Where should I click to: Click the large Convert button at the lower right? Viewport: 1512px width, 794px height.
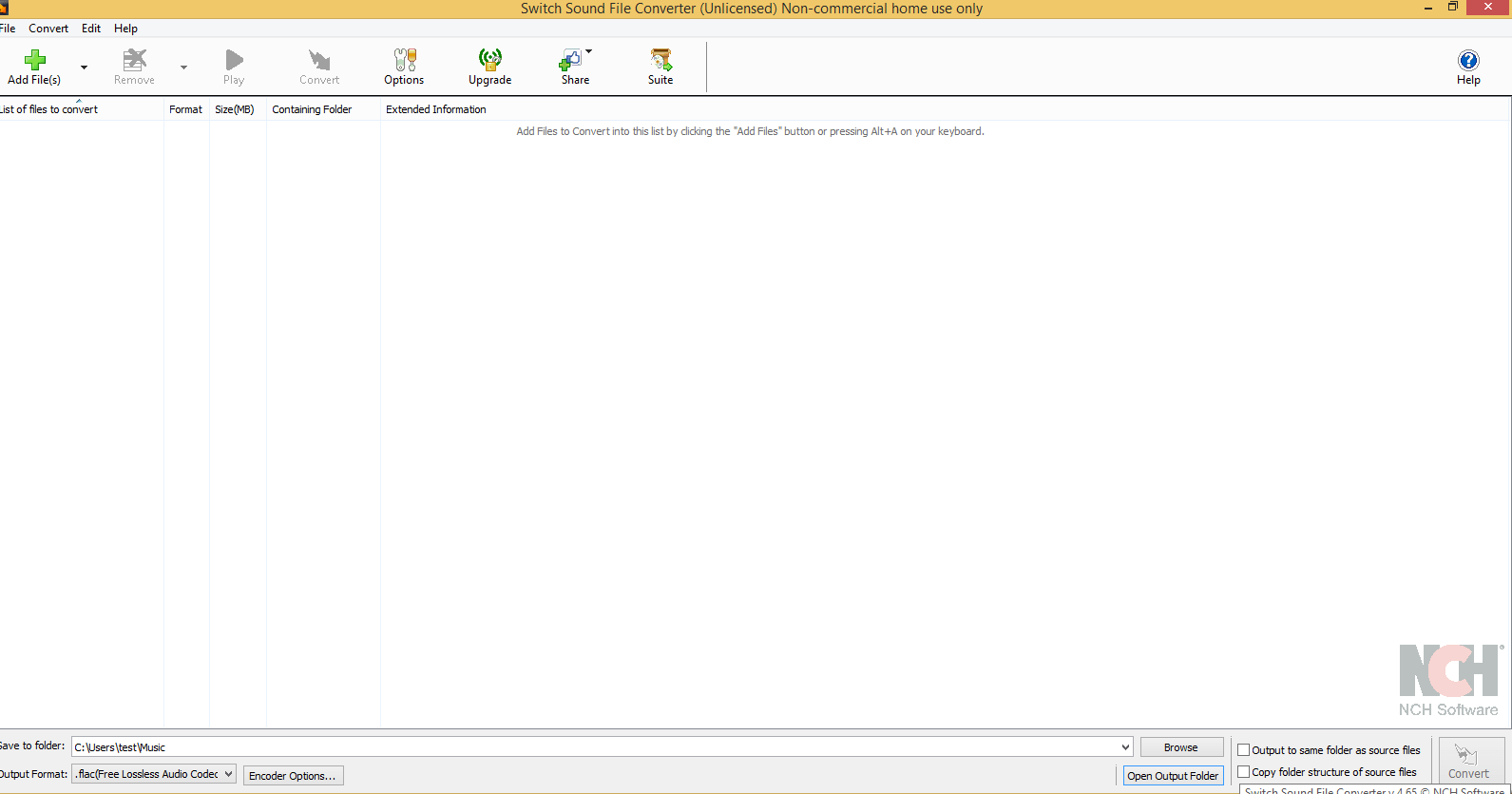(x=1469, y=762)
